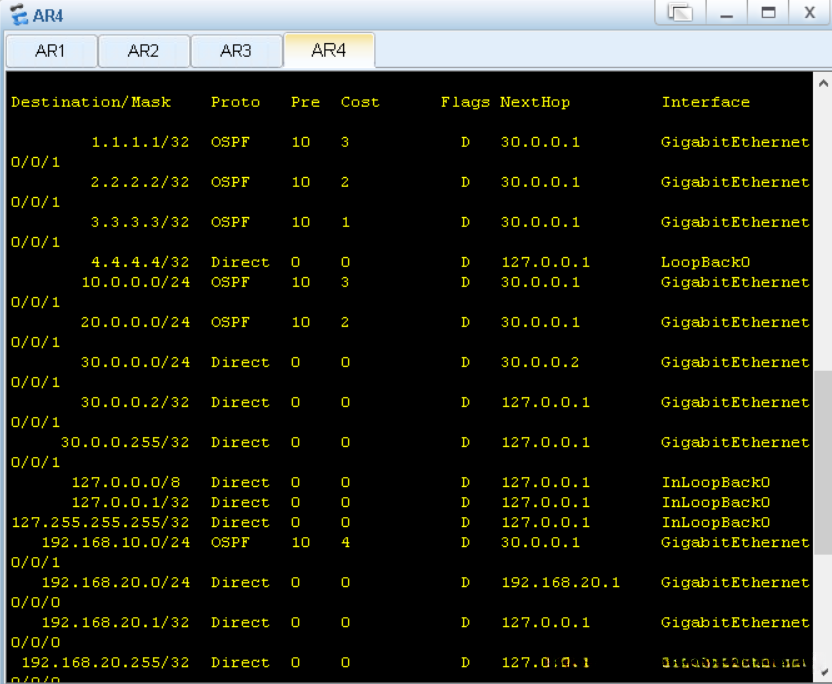Click destination 127.255.255.255/32

(100, 522)
